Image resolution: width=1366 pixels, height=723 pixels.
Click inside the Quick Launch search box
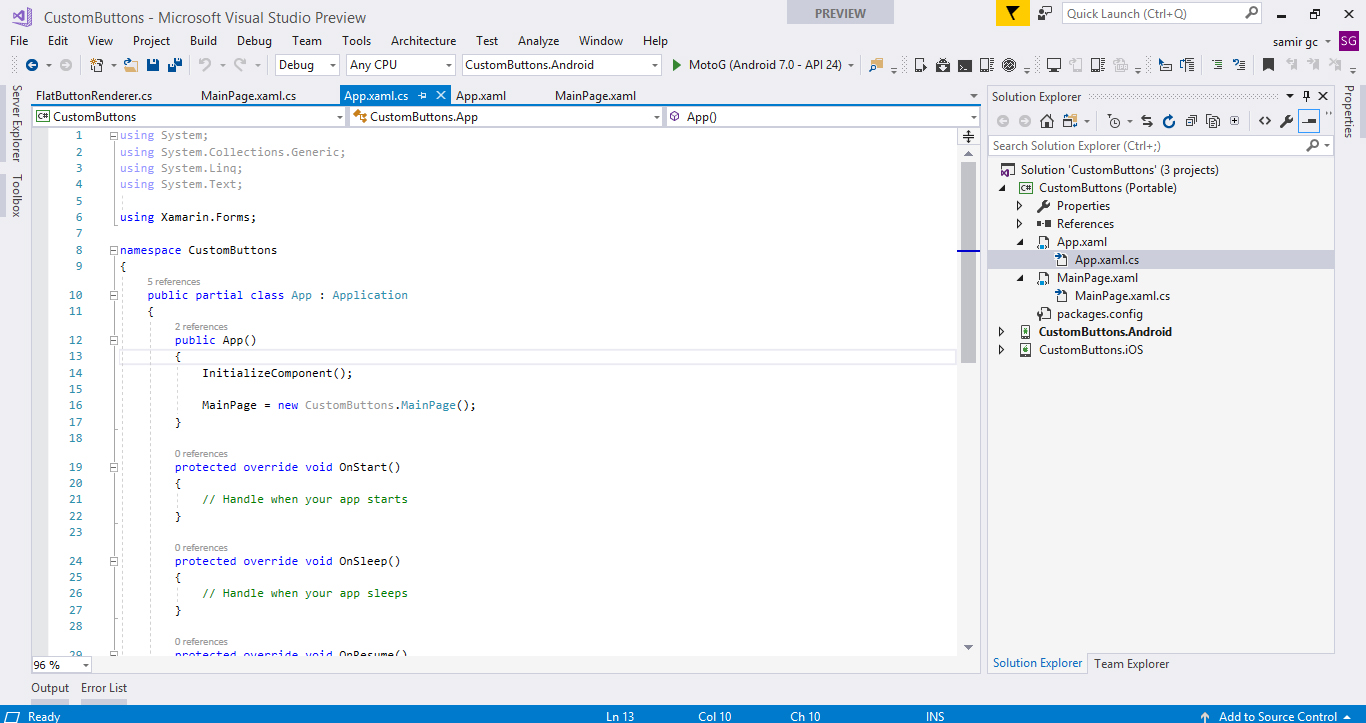pyautogui.click(x=1150, y=13)
